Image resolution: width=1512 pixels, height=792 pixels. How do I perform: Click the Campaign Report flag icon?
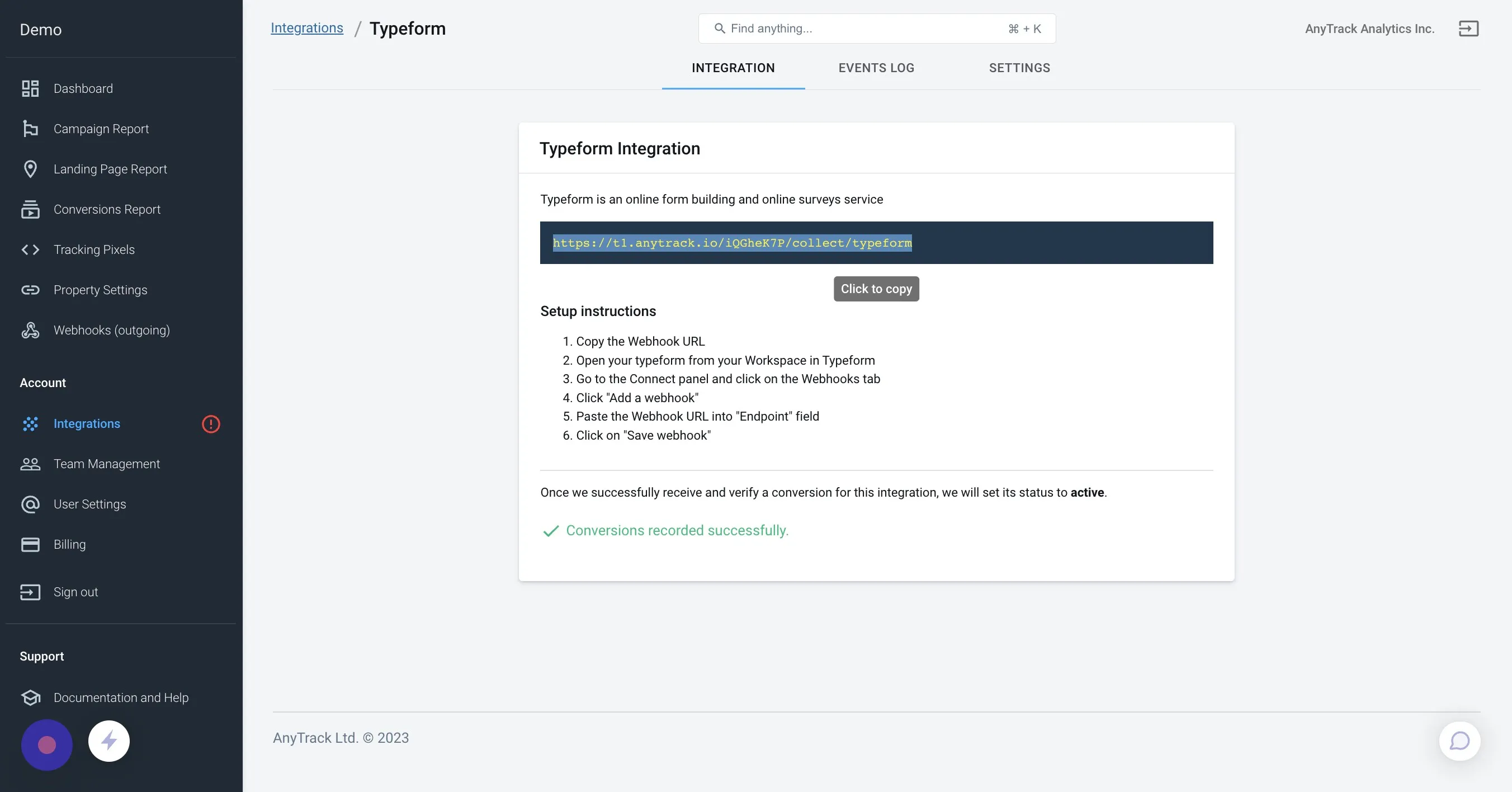[x=30, y=129]
